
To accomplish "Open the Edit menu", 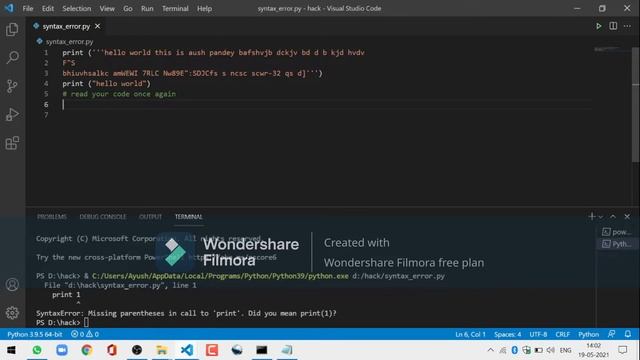I will pos(48,8).
